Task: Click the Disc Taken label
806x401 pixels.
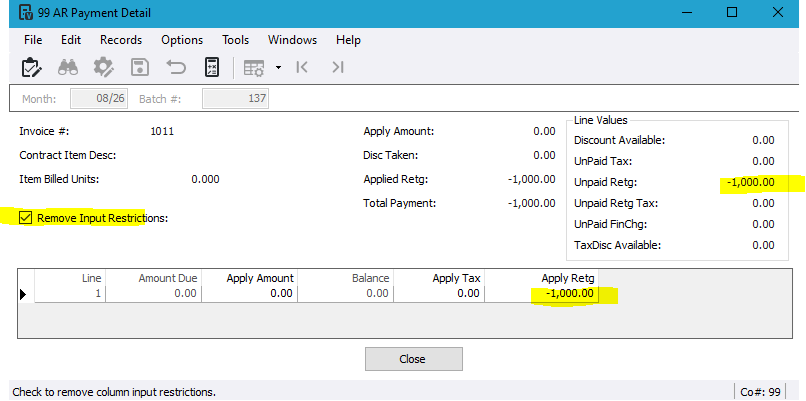Action: pyautogui.click(x=391, y=155)
